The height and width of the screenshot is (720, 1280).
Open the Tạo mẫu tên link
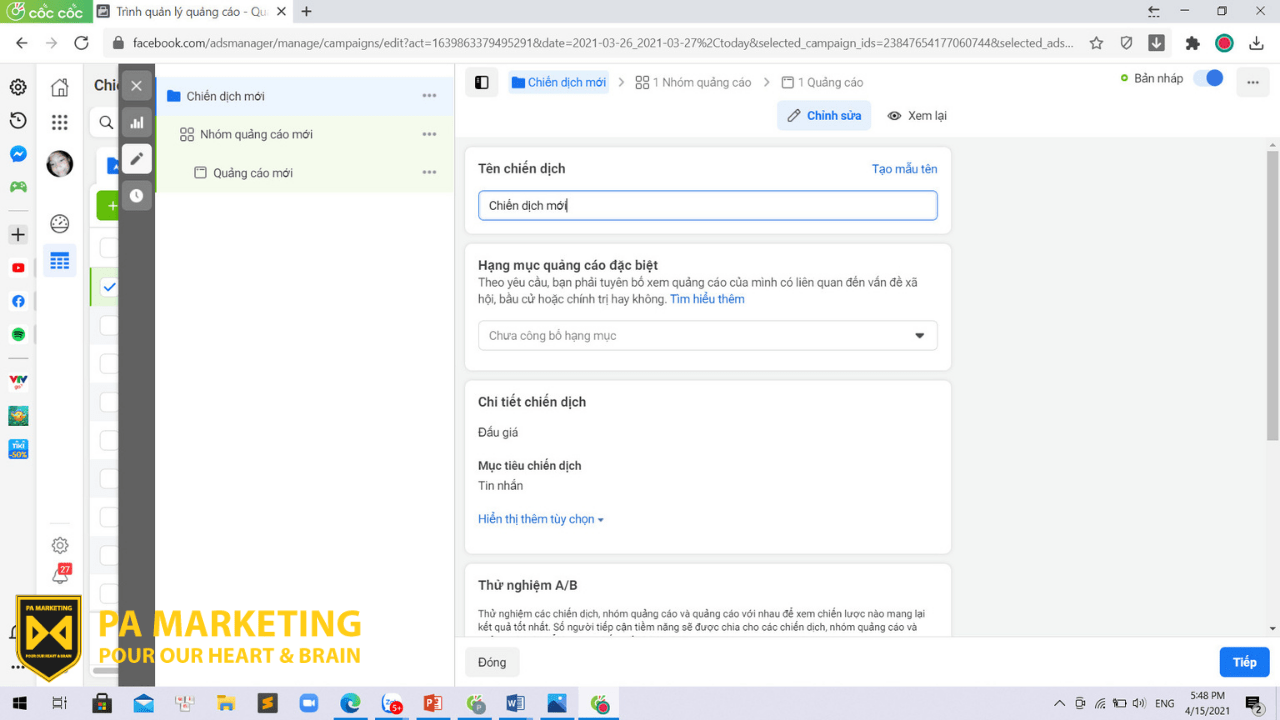coord(904,169)
